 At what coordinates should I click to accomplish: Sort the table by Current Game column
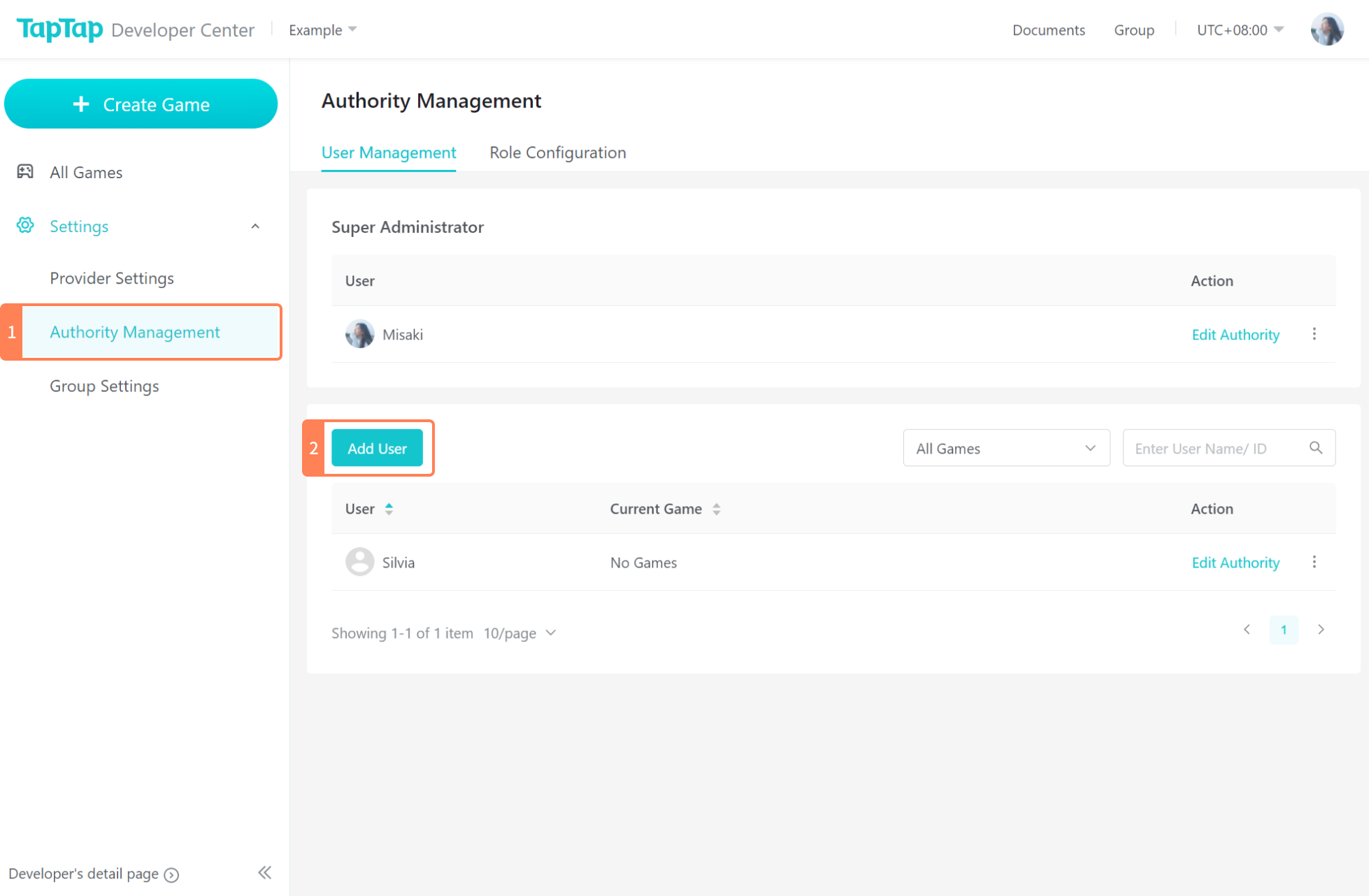click(x=717, y=509)
